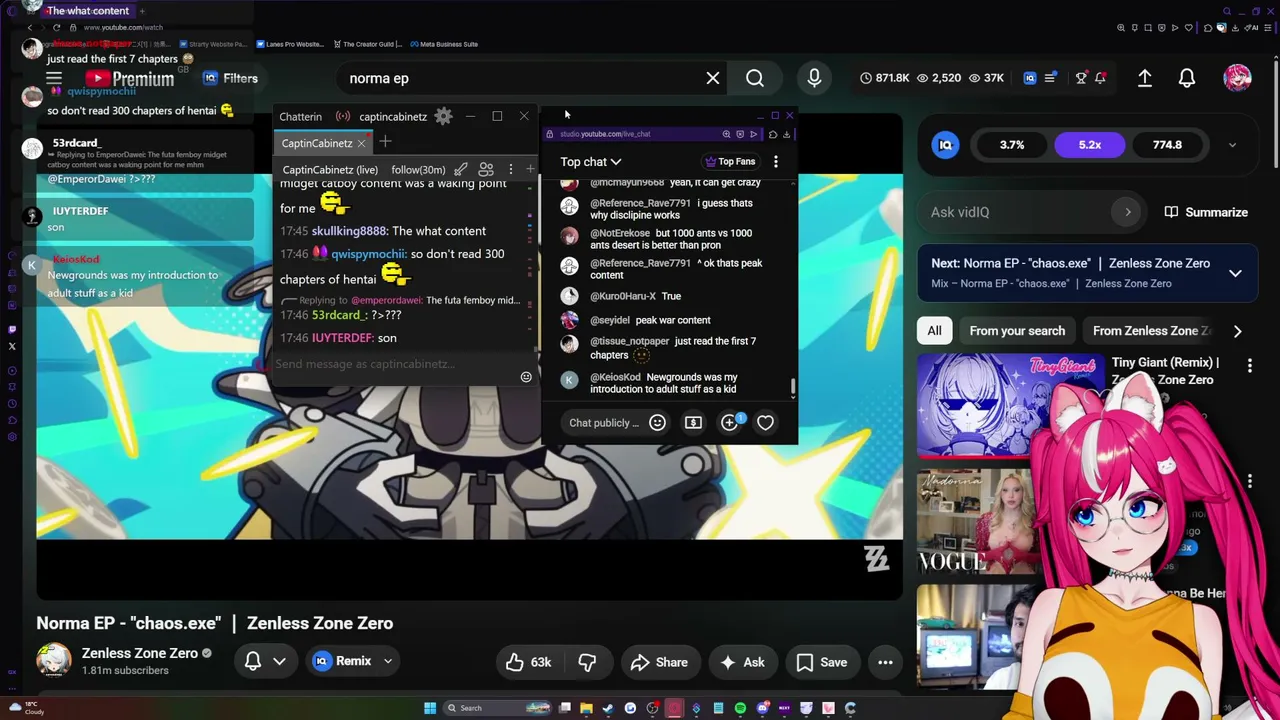Select the 774.8 vidIQ metric pill

1167,145
